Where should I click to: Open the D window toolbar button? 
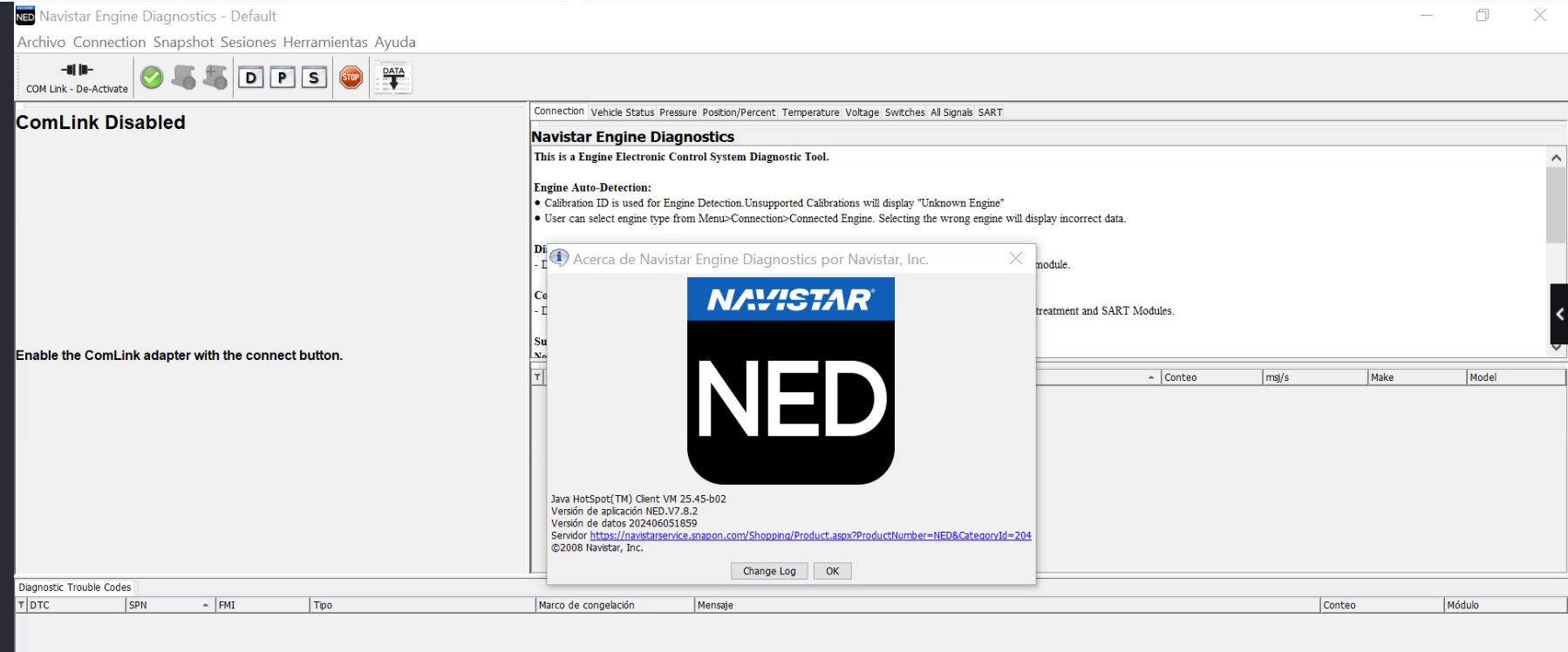[x=251, y=78]
